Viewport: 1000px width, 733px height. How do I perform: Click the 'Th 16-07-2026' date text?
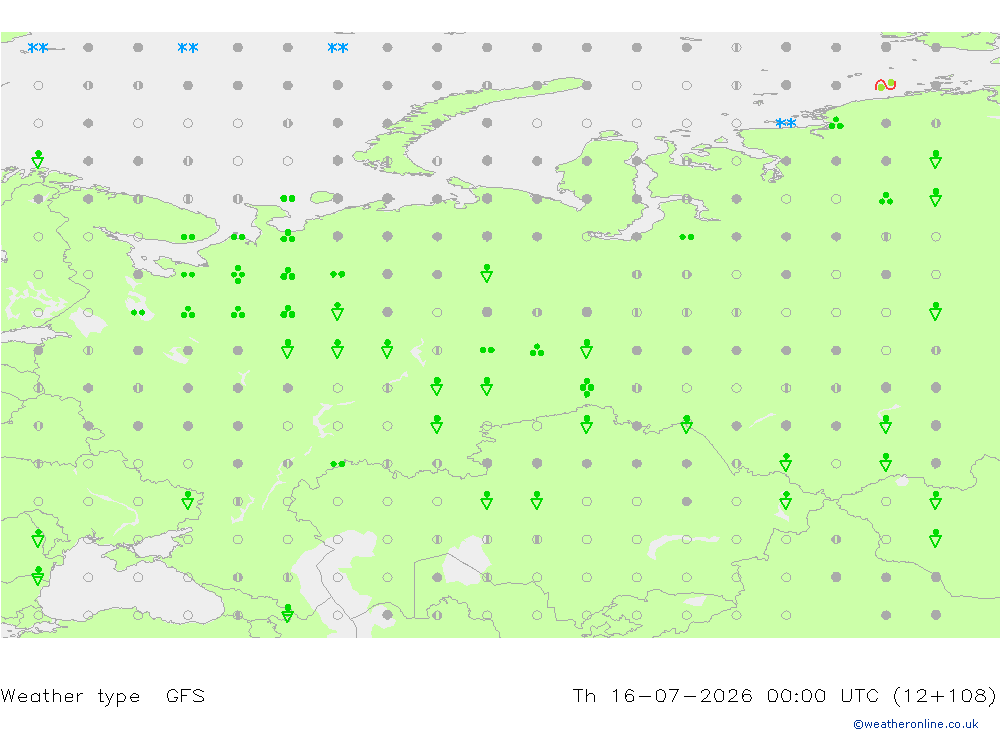point(662,695)
